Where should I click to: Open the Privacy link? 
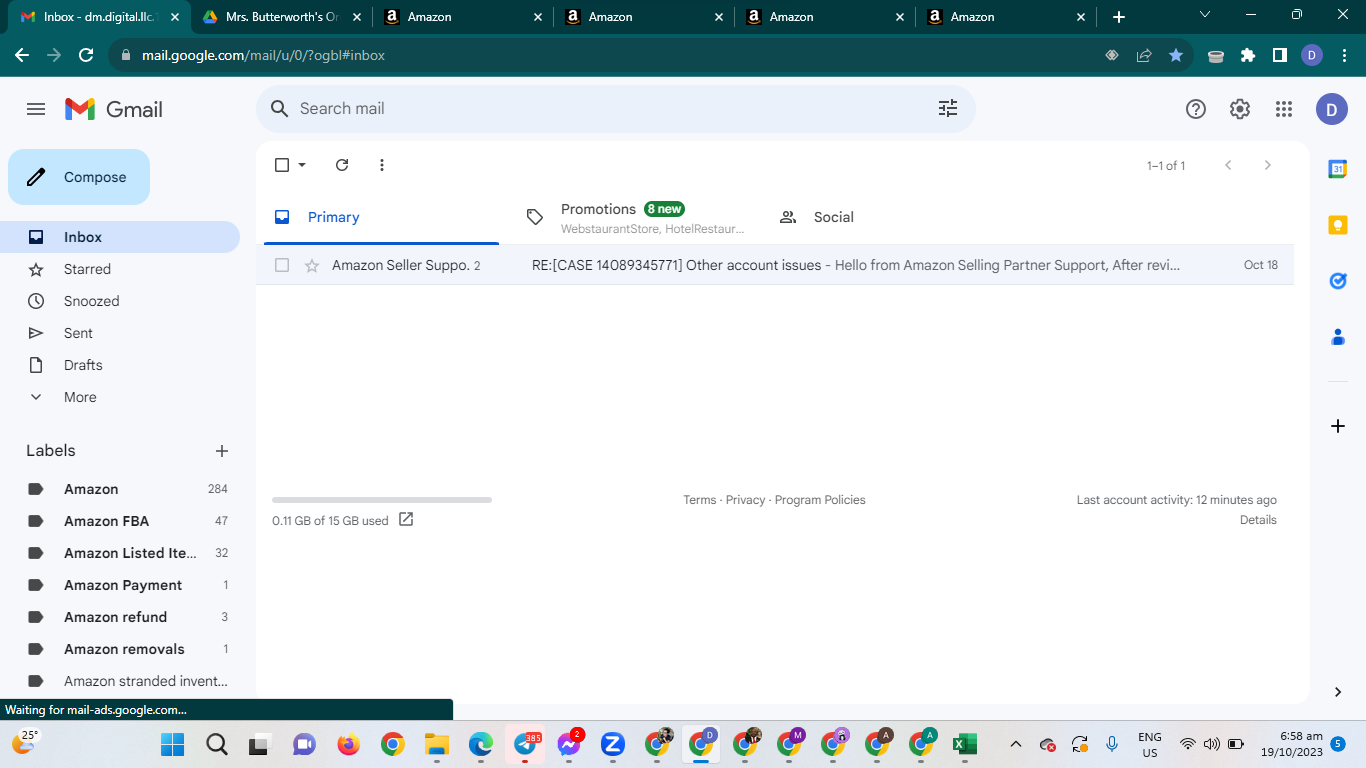click(745, 500)
